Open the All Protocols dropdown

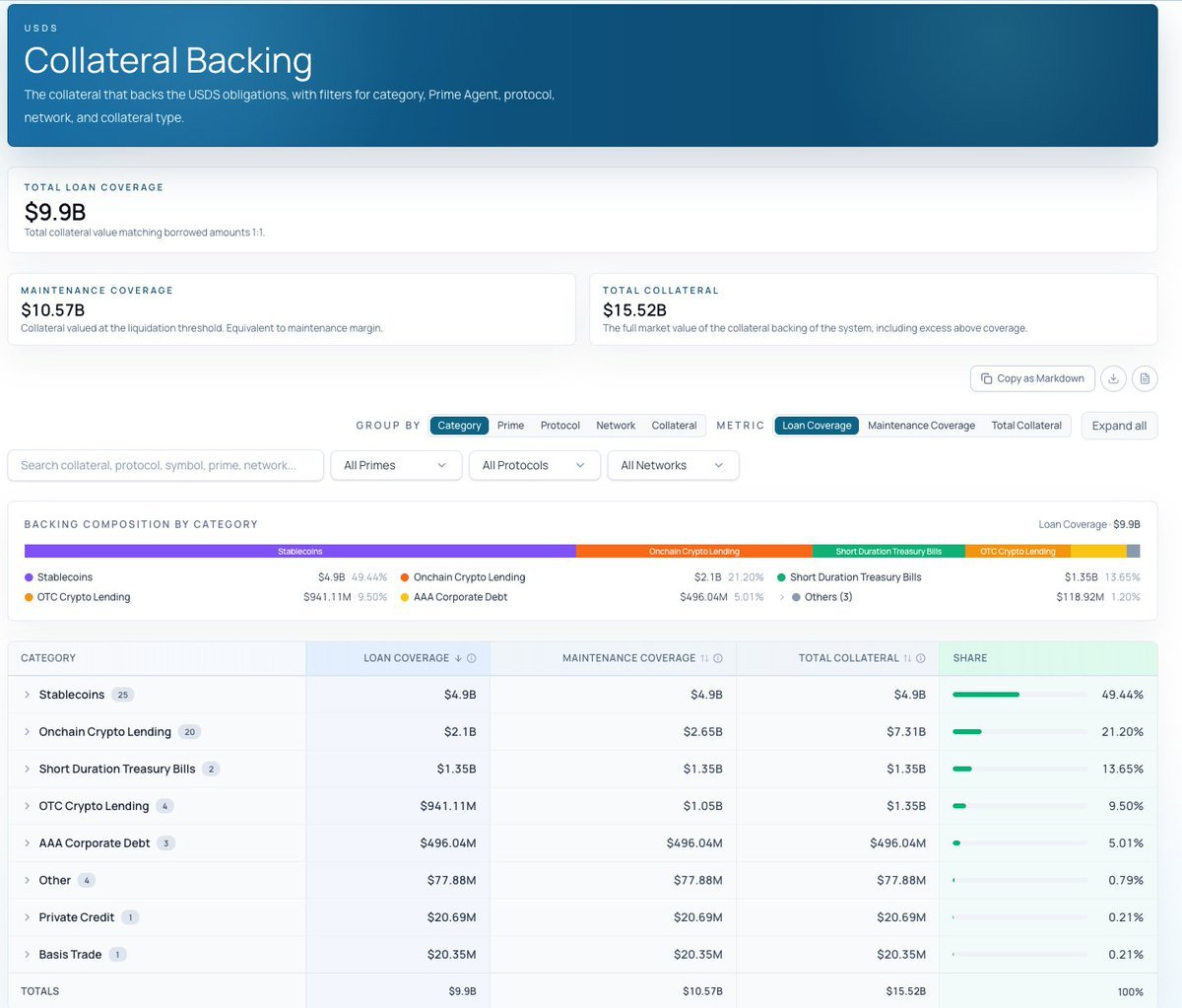(x=535, y=465)
